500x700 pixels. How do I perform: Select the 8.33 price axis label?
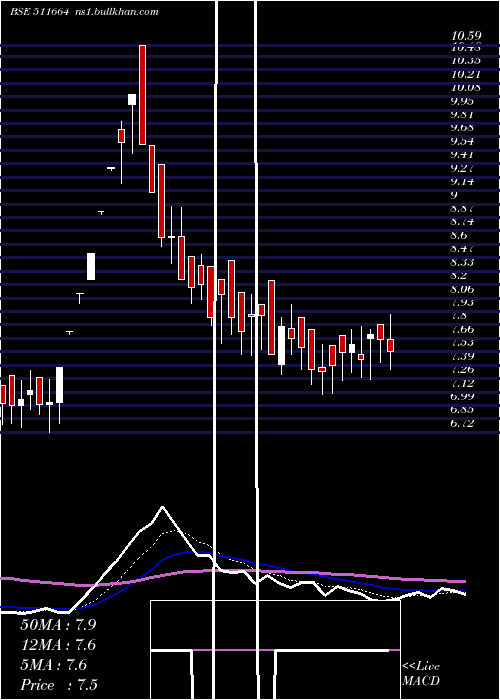pyautogui.click(x=462, y=262)
